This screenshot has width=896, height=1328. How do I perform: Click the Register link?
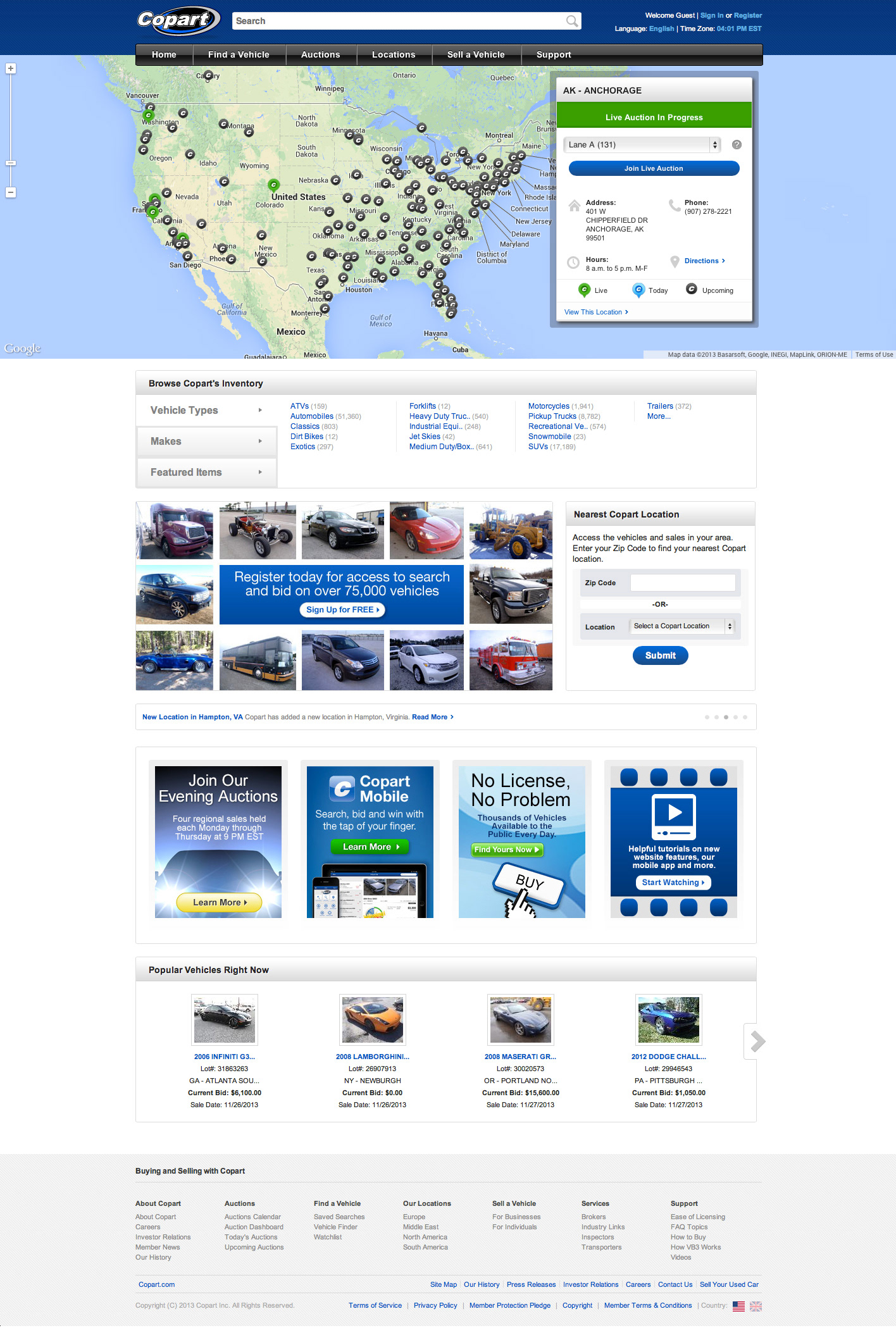[748, 15]
